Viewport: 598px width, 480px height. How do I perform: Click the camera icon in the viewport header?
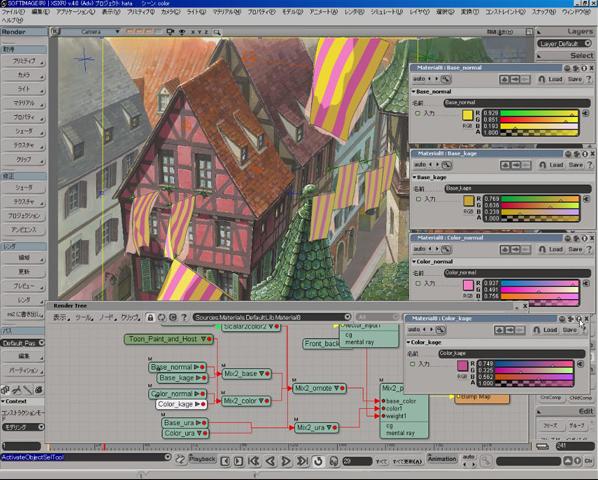point(170,32)
